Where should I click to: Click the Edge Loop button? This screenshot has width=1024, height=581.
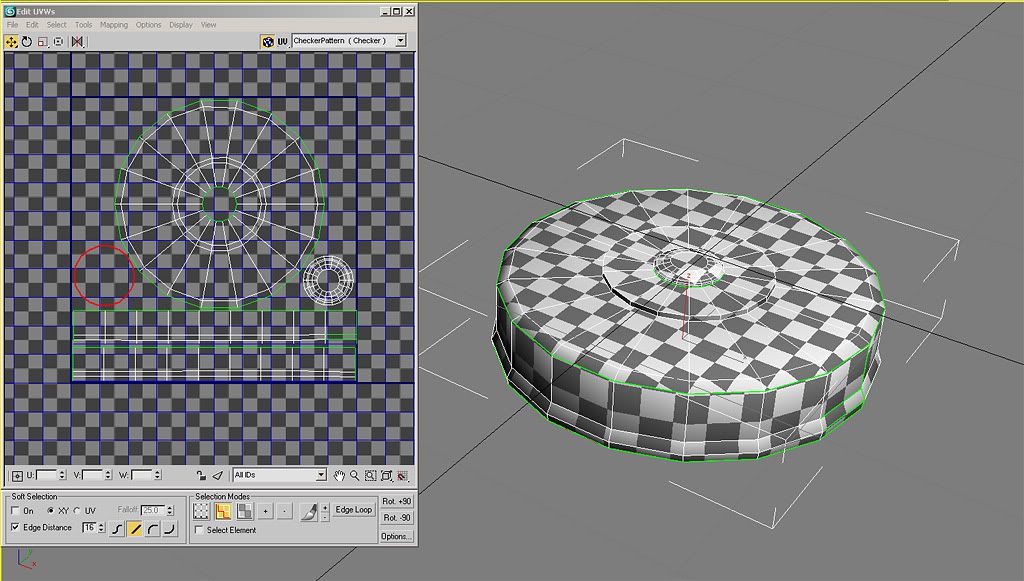coord(353,510)
